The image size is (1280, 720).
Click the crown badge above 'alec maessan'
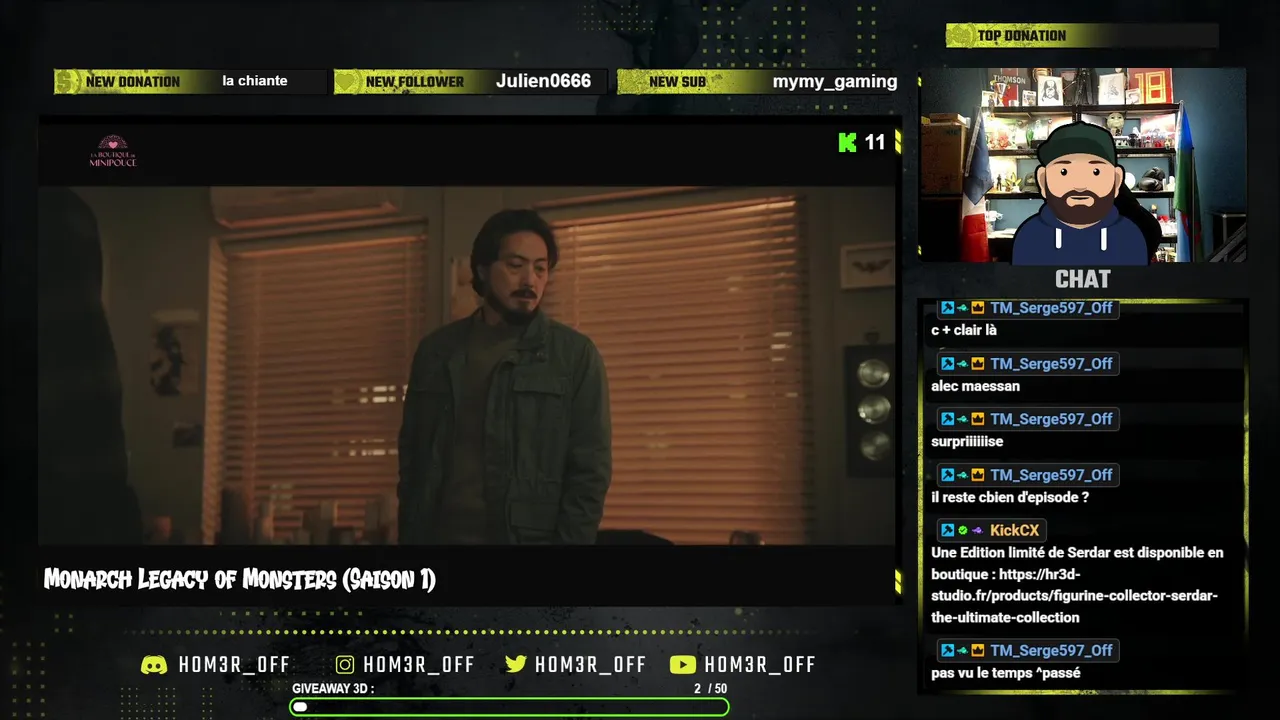click(x=978, y=364)
